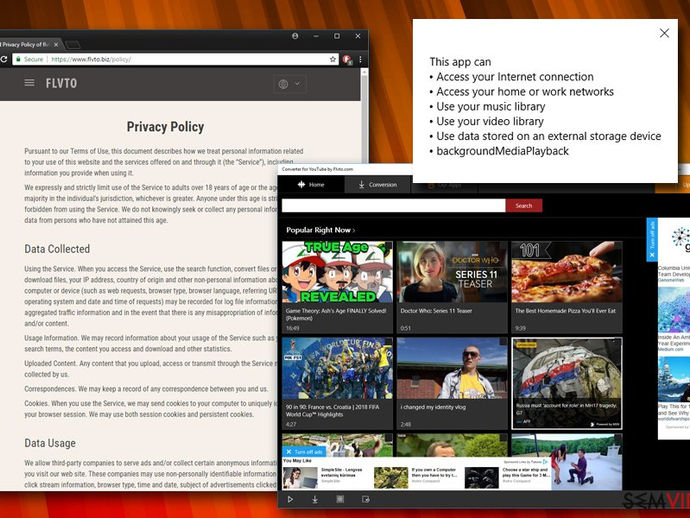
Task: Click 'Use your music library' permission text
Action: click(491, 107)
